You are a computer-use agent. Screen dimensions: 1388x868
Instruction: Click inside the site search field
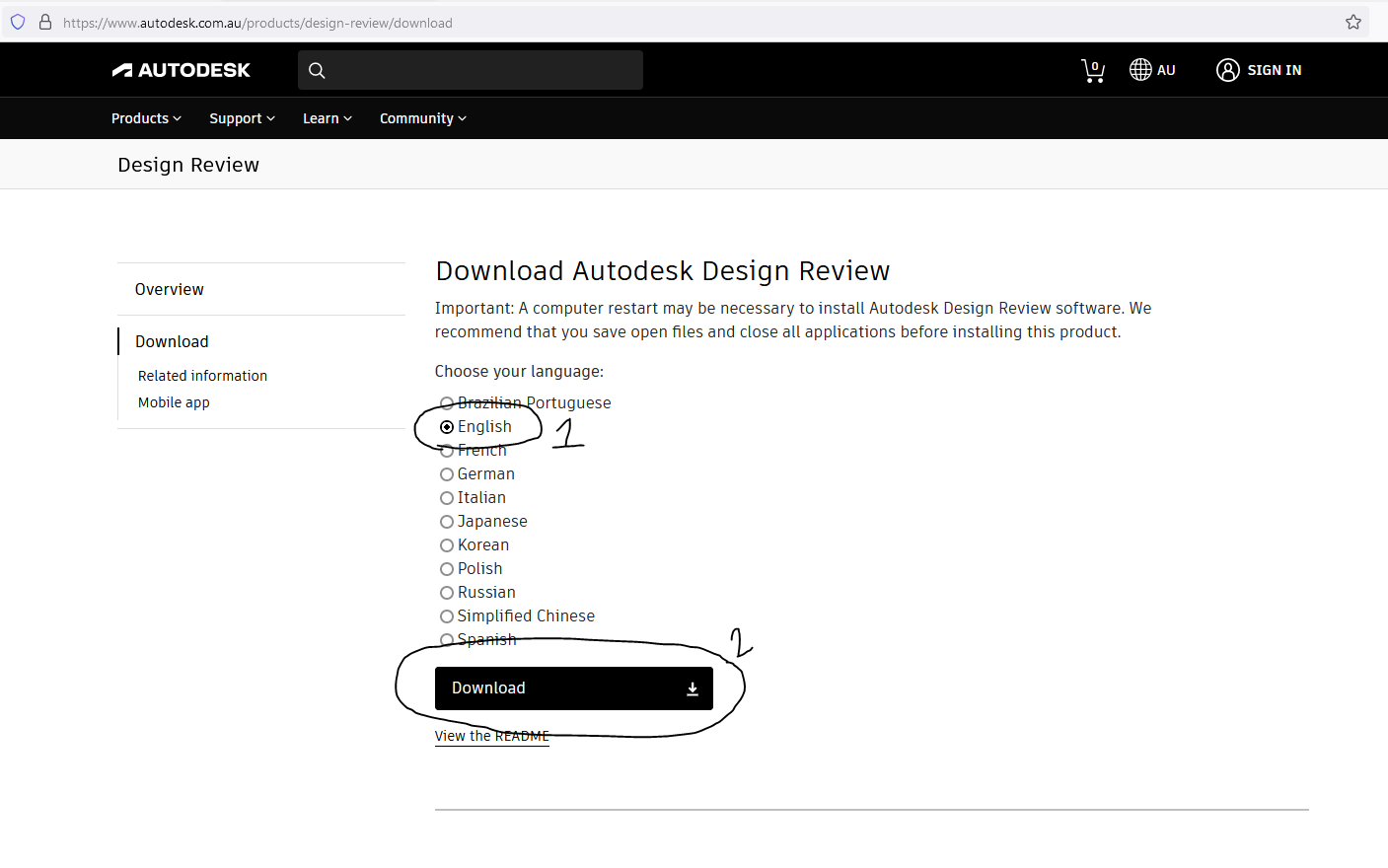tap(471, 70)
